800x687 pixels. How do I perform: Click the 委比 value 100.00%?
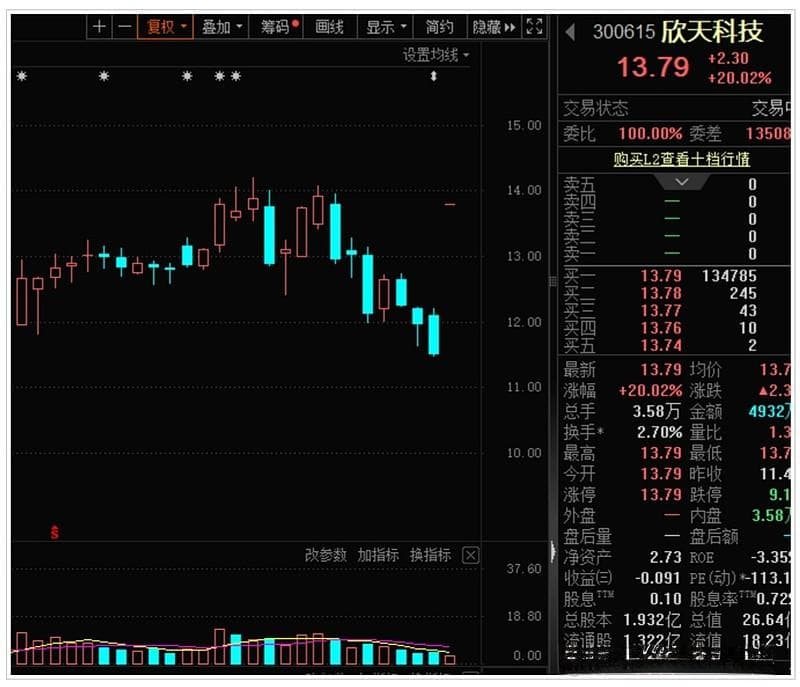[x=650, y=134]
